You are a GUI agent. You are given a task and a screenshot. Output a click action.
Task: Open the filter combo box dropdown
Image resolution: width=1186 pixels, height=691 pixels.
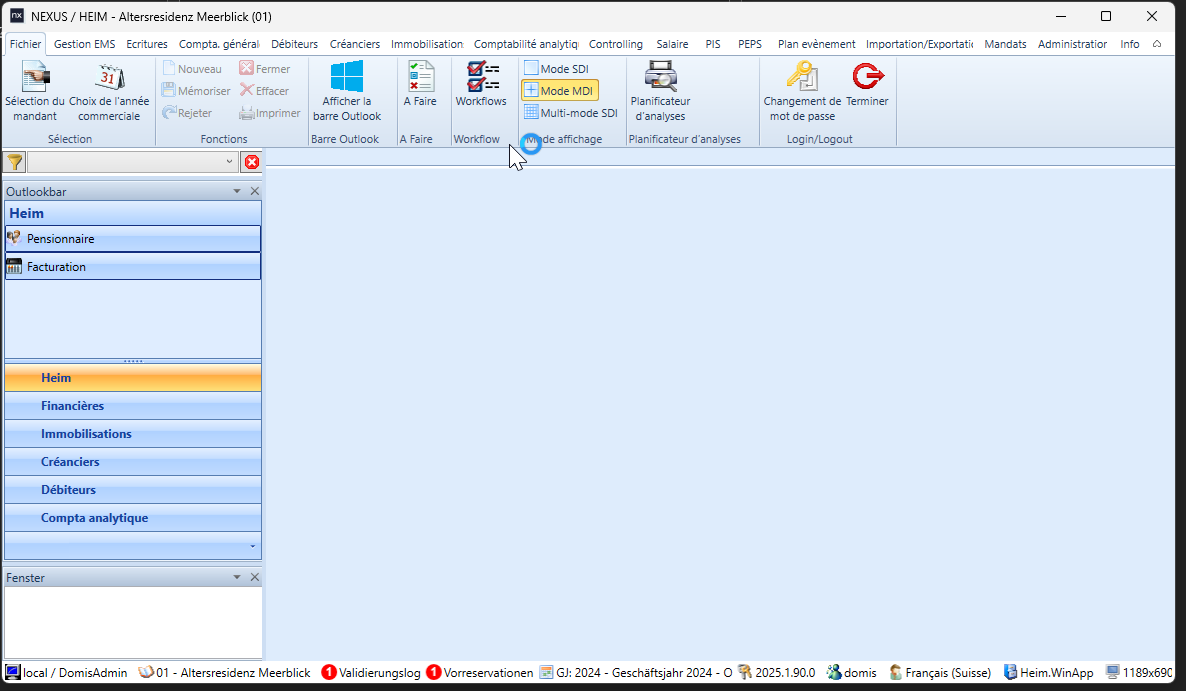229,162
